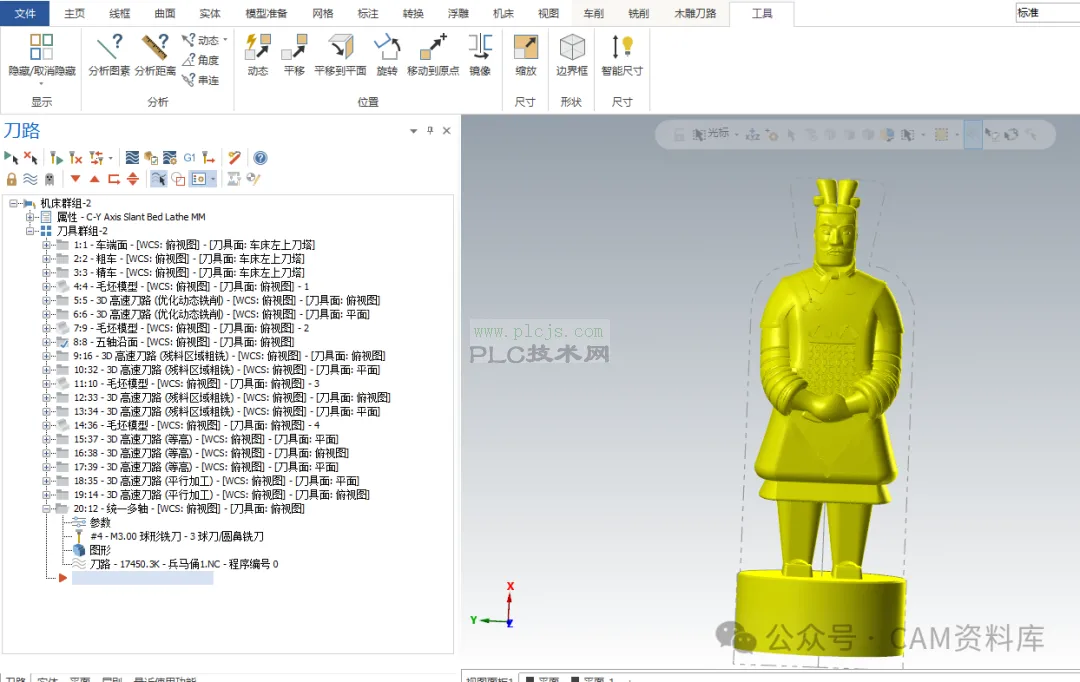
Task: Open dropdown next to toolpath swap icon
Action: pos(110,158)
